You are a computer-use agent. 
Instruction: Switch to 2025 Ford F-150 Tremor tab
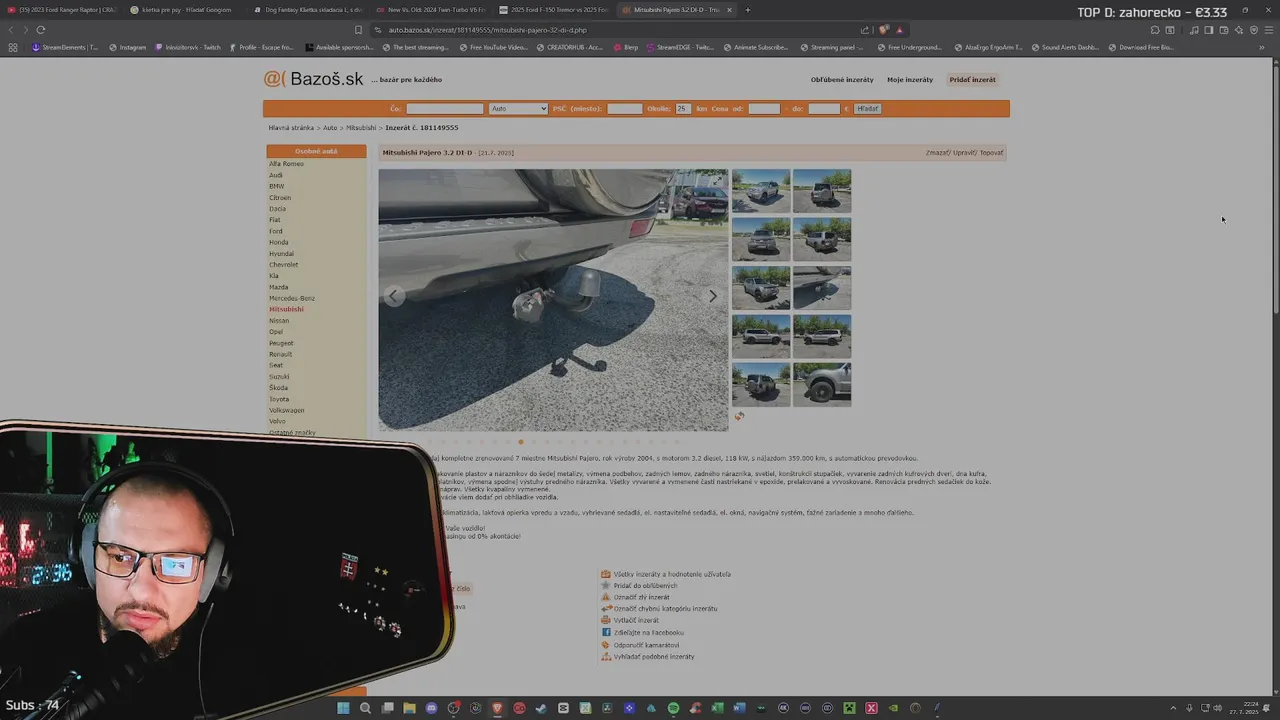(552, 10)
